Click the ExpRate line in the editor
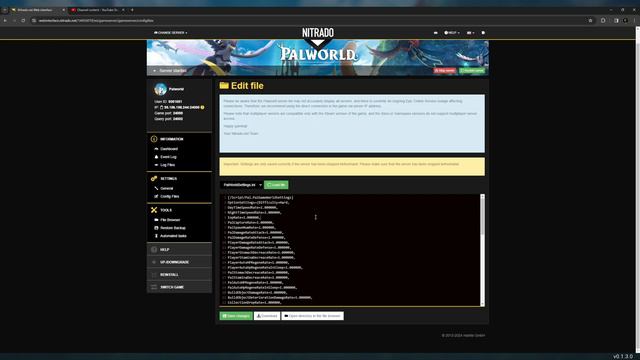Screen dimensions: 640x360 click(244, 218)
